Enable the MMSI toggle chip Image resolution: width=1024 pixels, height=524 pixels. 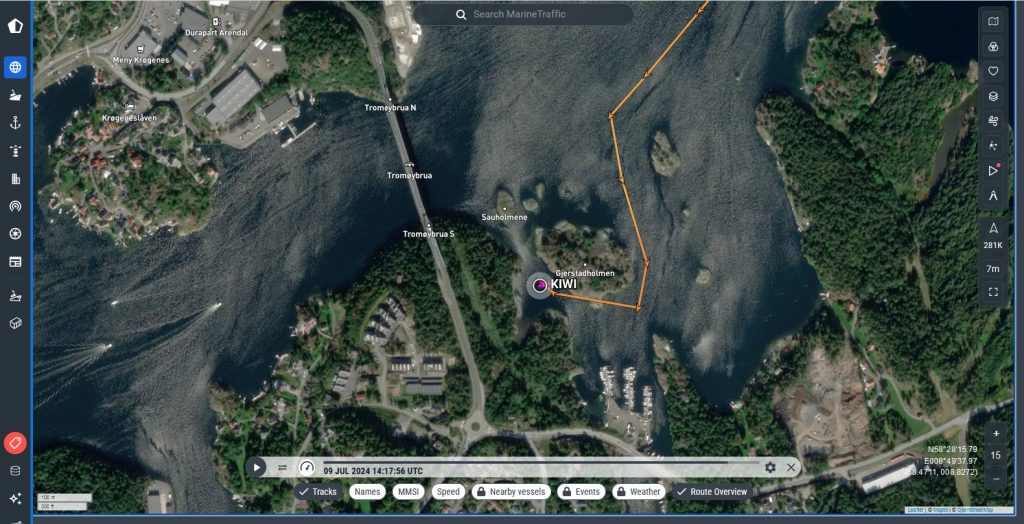coord(409,492)
